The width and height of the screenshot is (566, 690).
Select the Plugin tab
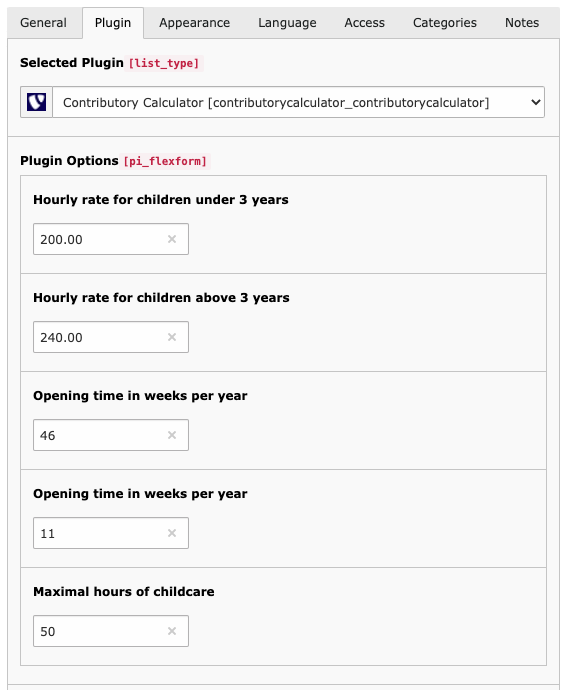coord(113,22)
